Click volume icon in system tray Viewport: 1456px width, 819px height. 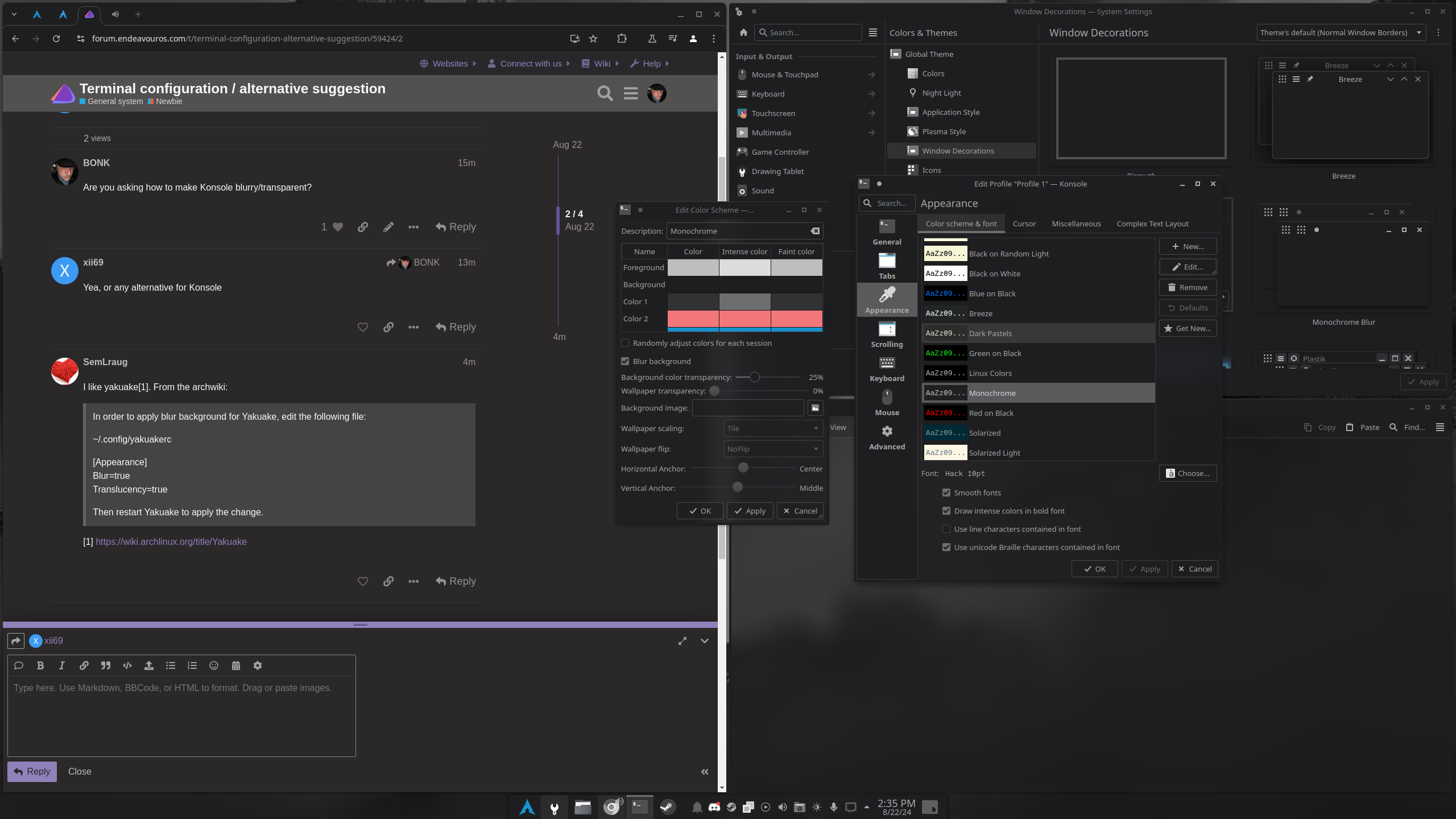(783, 807)
